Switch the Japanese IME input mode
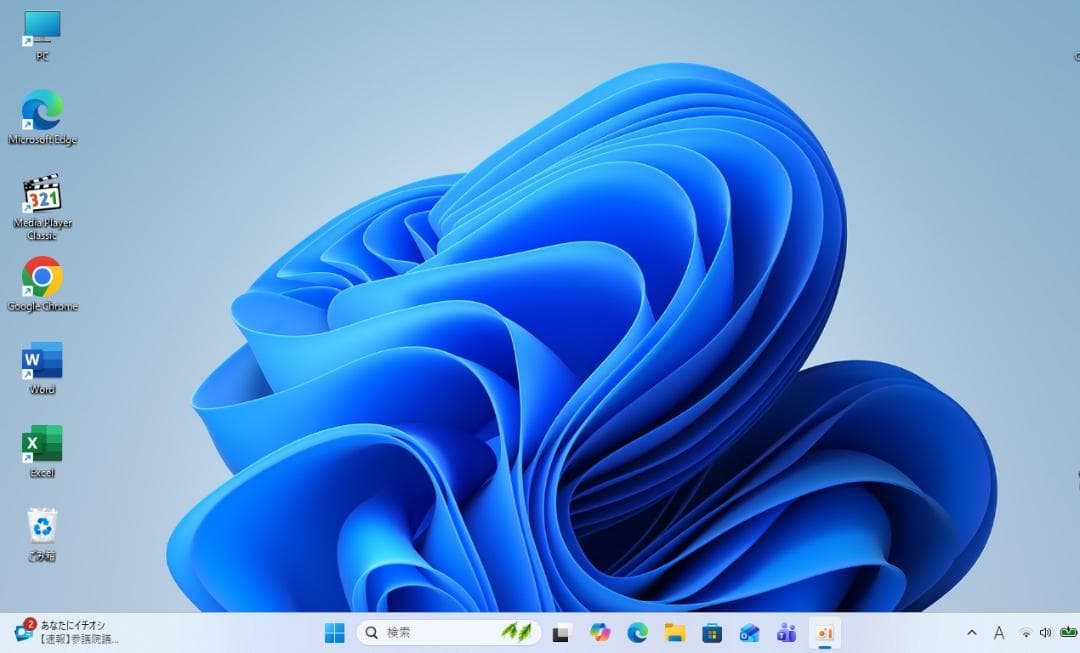 (999, 633)
